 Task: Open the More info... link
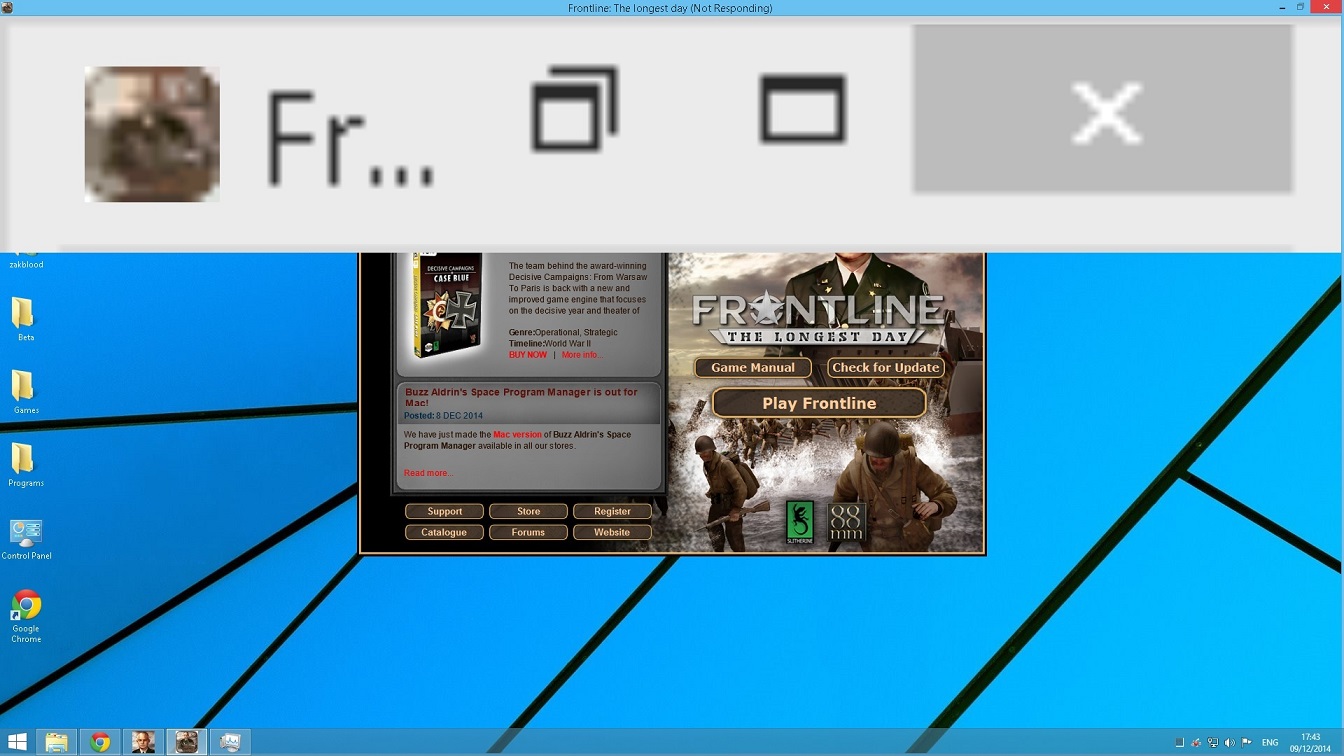(582, 355)
